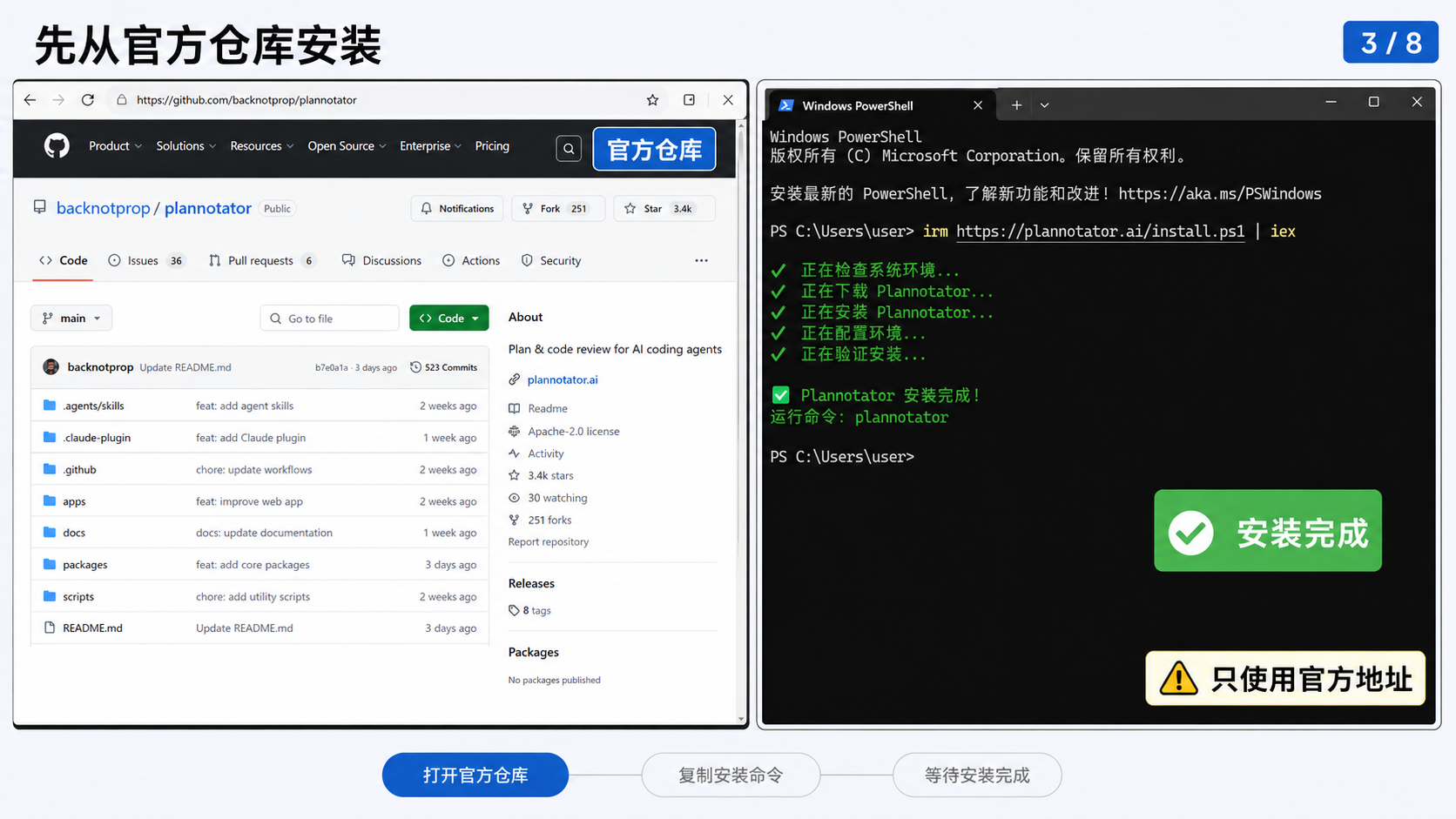
Task: Open the Issues tab
Action: [146, 260]
